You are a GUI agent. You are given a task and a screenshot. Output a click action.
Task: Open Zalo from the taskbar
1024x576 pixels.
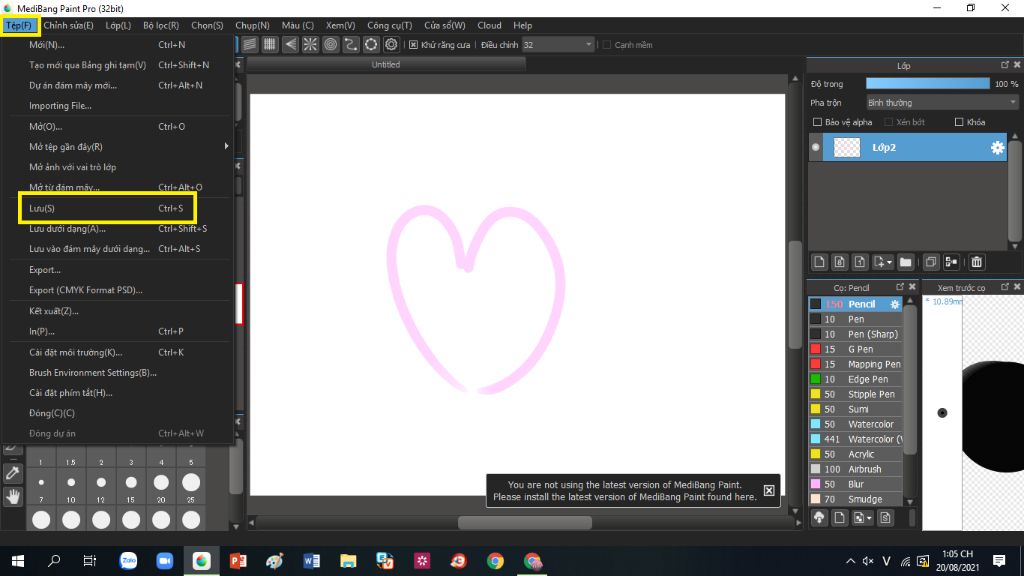coord(128,561)
